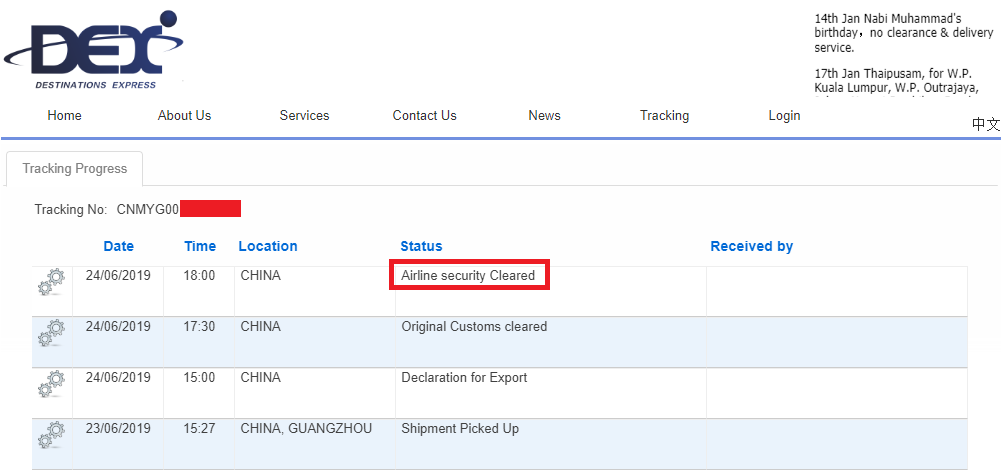Open the News page
1003x472 pixels.
(544, 116)
